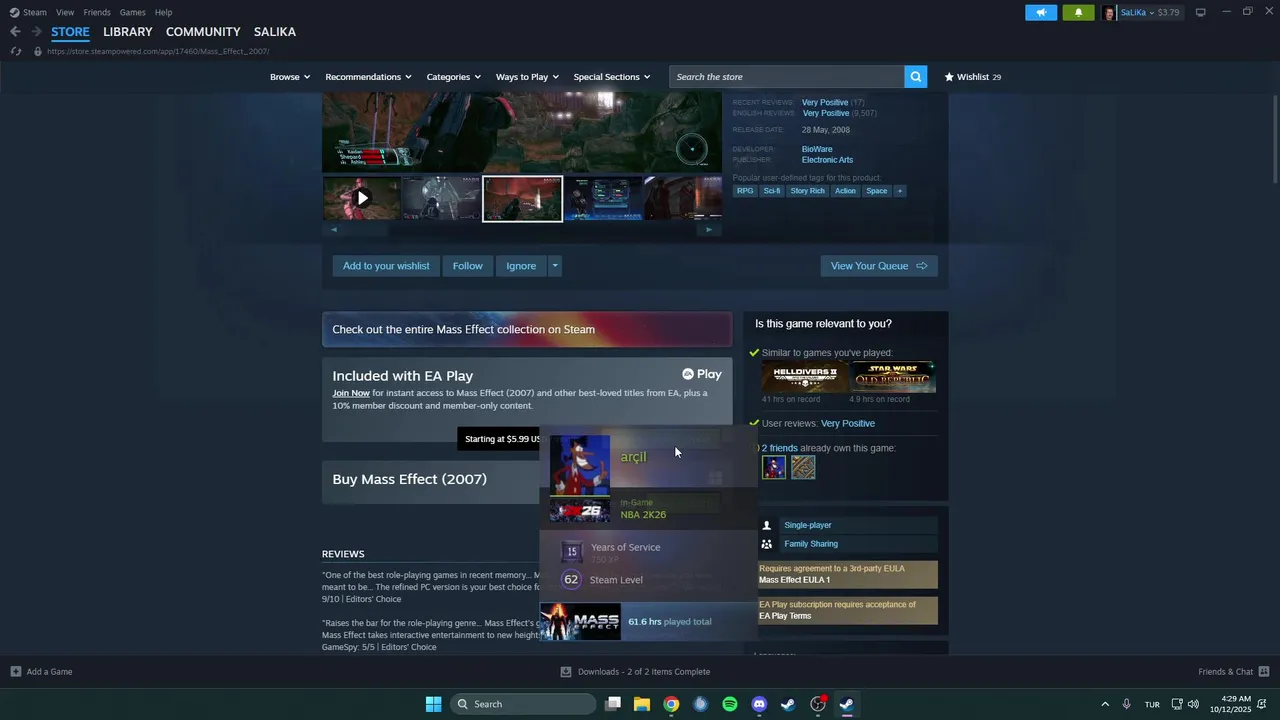The width and height of the screenshot is (1280, 720).
Task: Open the Electronic Arts publisher link
Action: click(827, 160)
